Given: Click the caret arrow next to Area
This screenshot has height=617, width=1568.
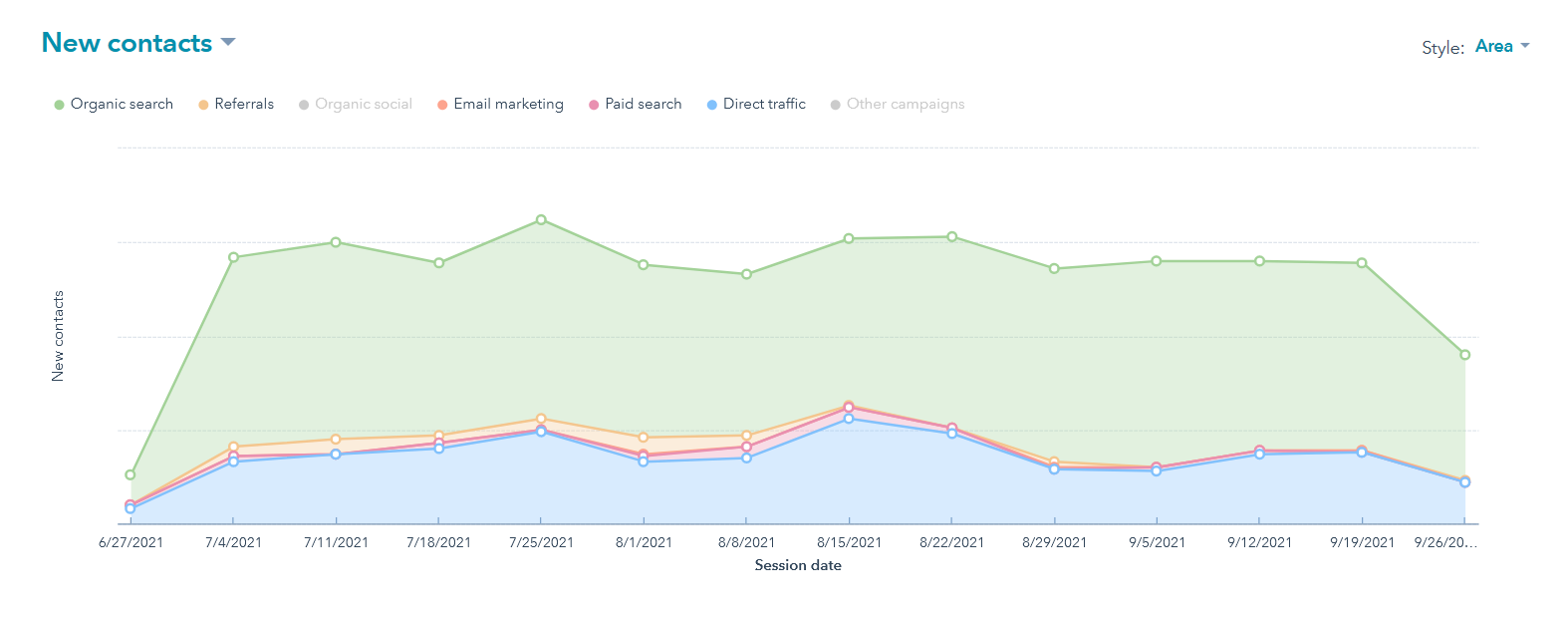Looking at the screenshot, I should pos(1525,46).
